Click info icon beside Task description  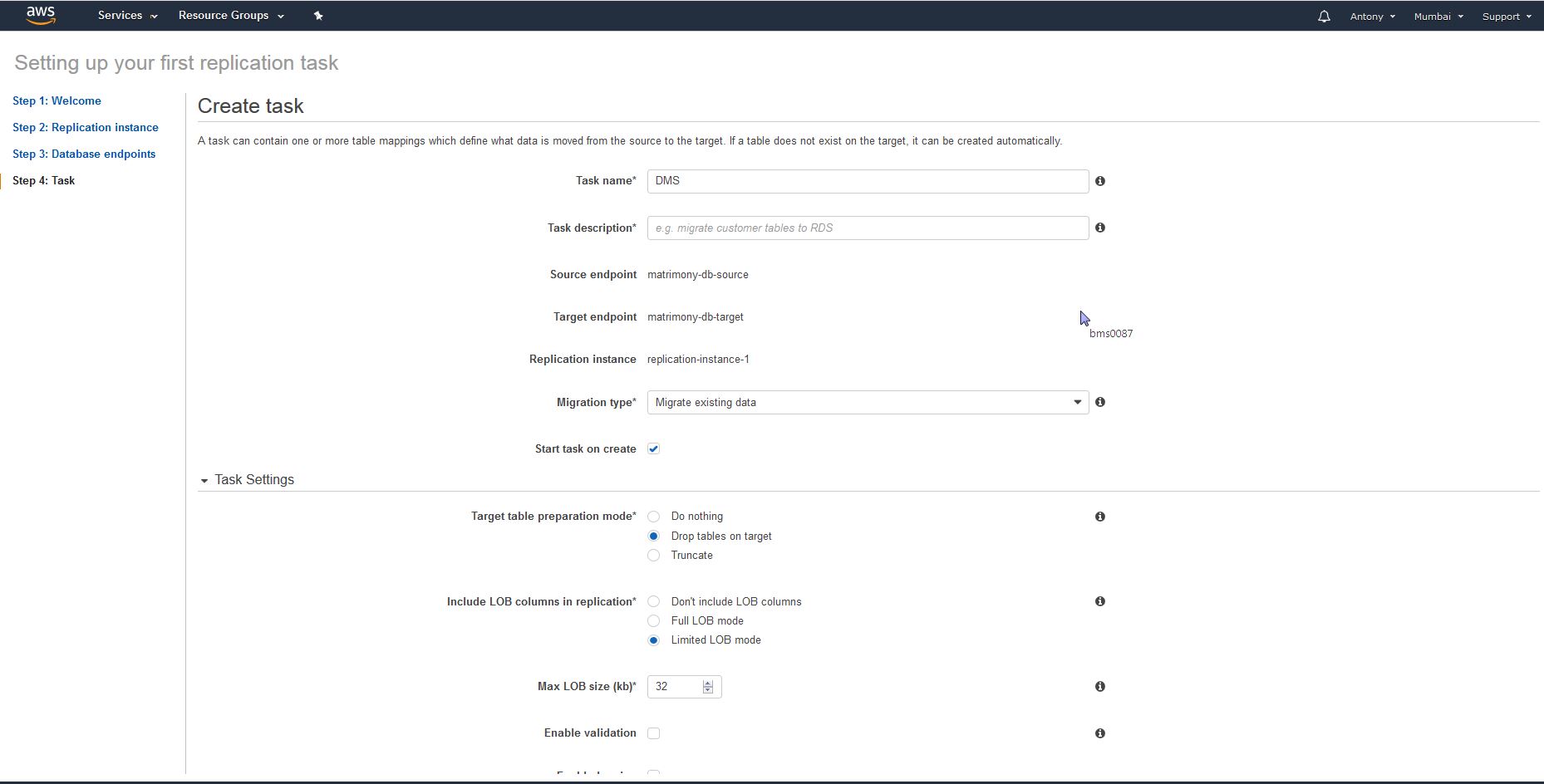click(1099, 228)
